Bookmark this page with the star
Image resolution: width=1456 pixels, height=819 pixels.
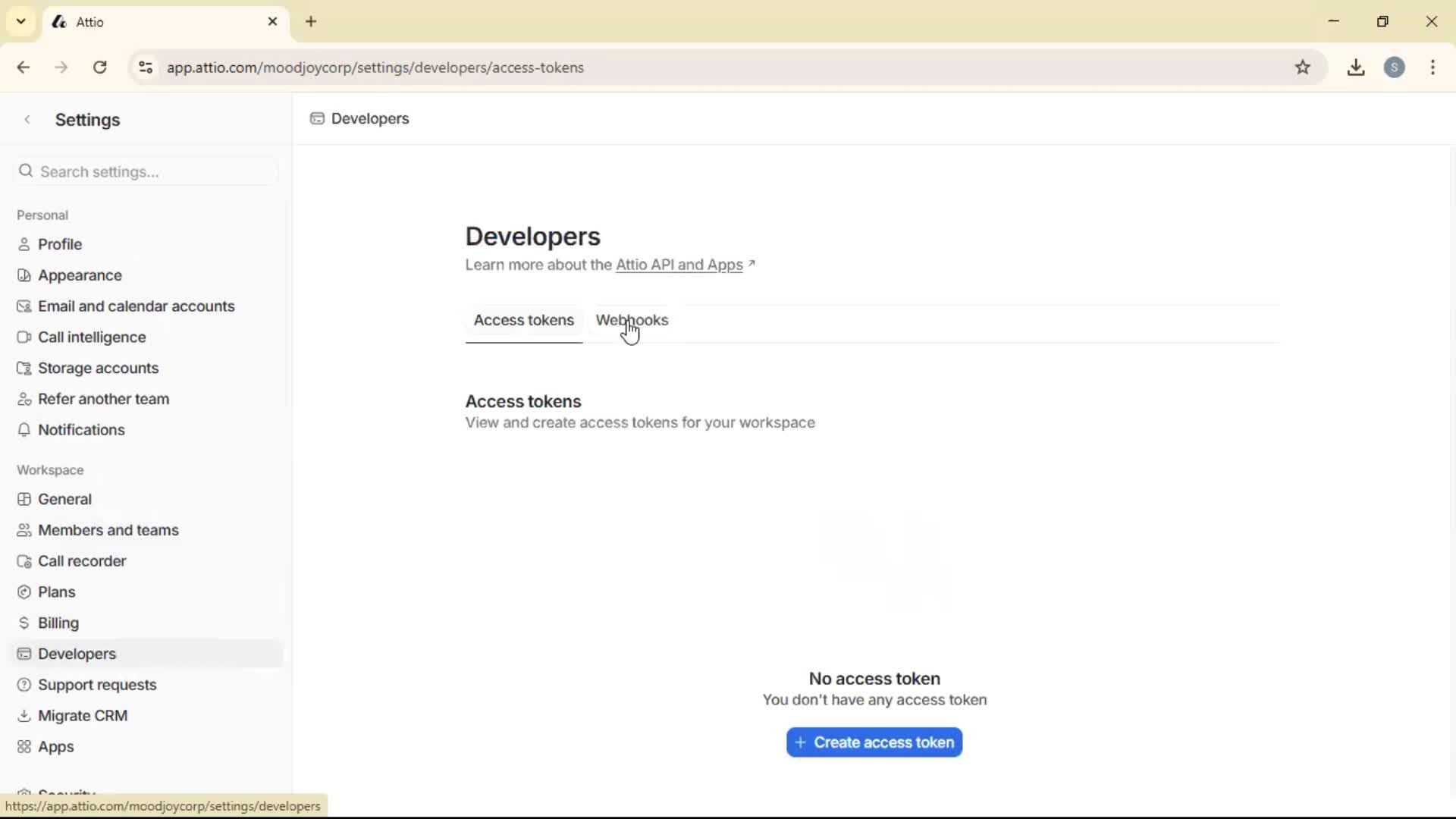click(1304, 67)
